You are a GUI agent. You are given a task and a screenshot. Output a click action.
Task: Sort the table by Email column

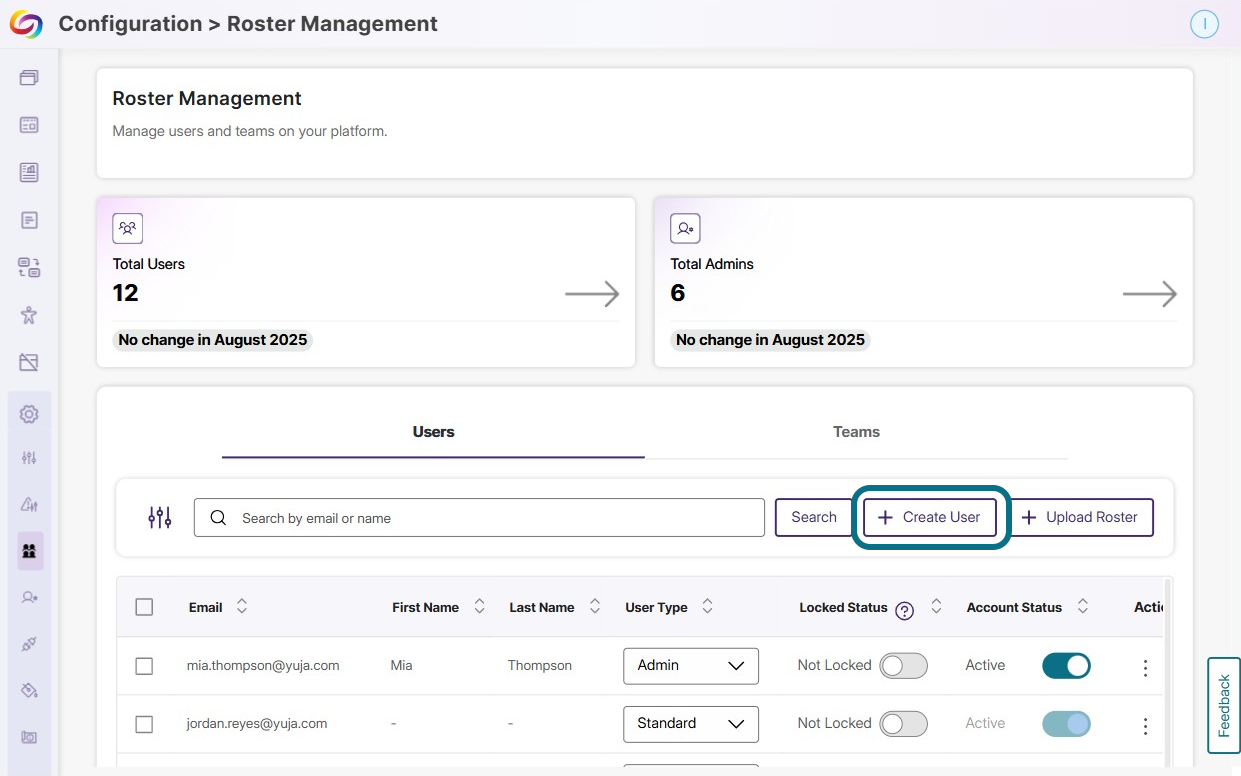coord(241,607)
